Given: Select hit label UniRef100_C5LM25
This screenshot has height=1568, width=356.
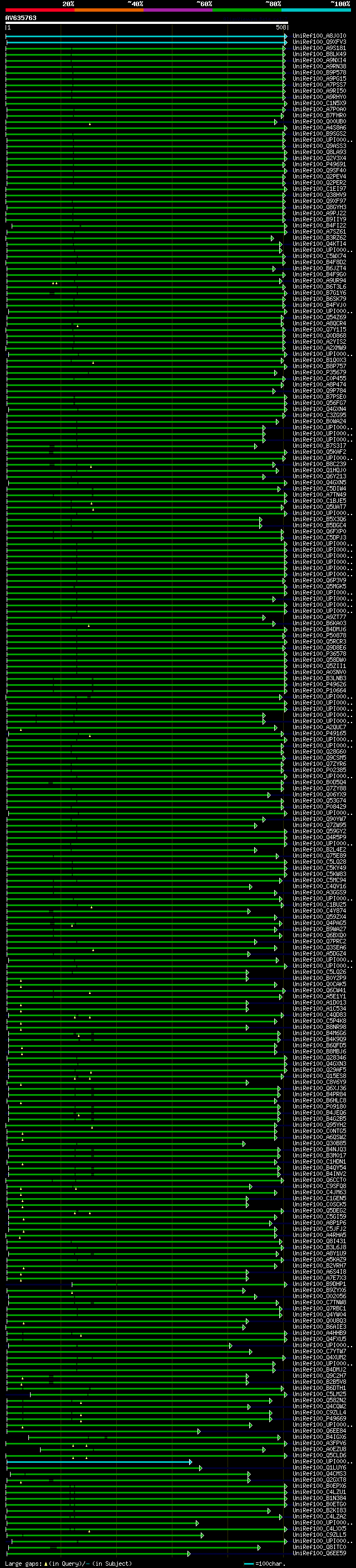Looking at the screenshot, I should point(319,1394).
